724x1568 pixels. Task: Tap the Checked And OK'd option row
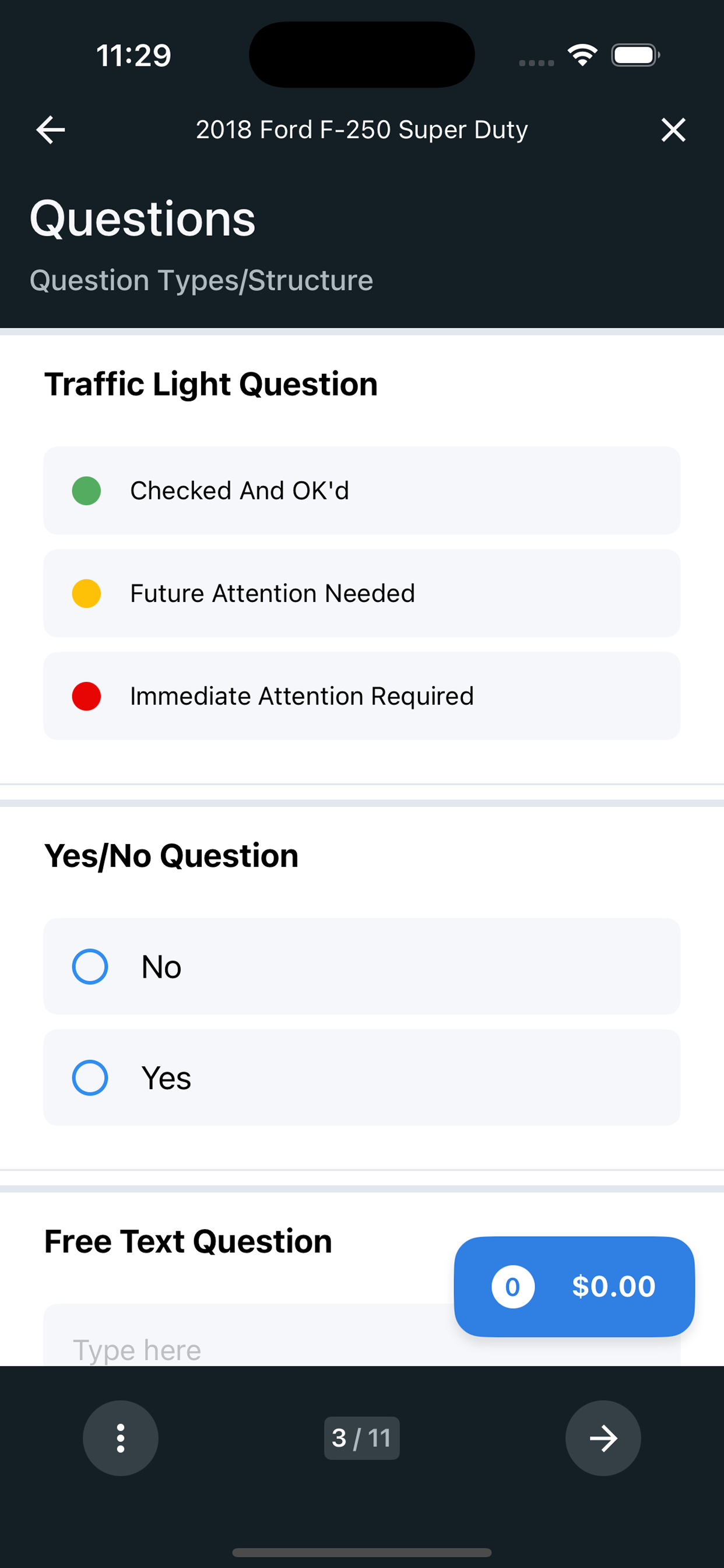pyautogui.click(x=361, y=491)
